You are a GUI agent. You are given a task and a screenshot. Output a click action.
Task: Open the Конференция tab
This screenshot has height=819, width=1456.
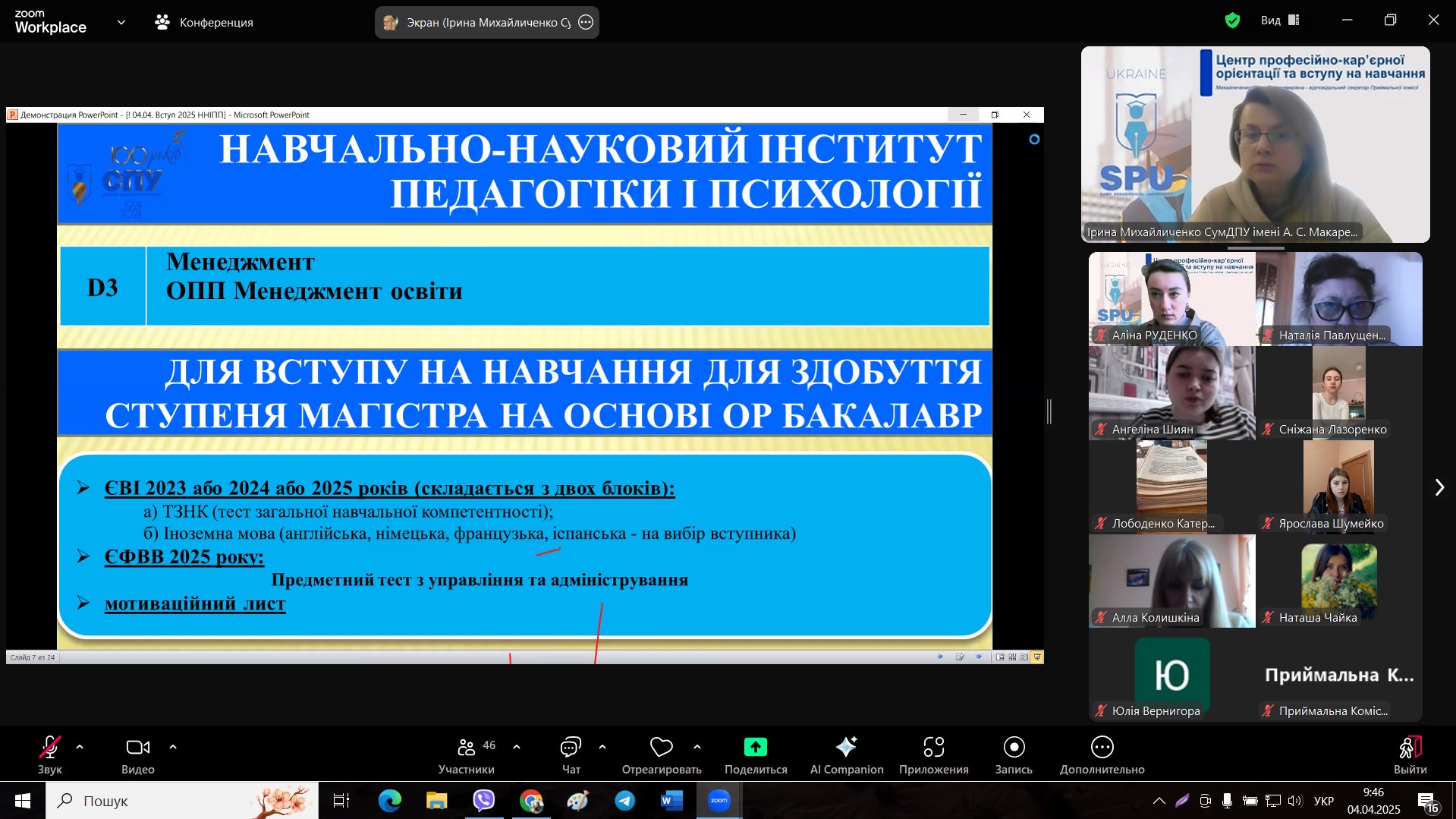tap(204, 23)
